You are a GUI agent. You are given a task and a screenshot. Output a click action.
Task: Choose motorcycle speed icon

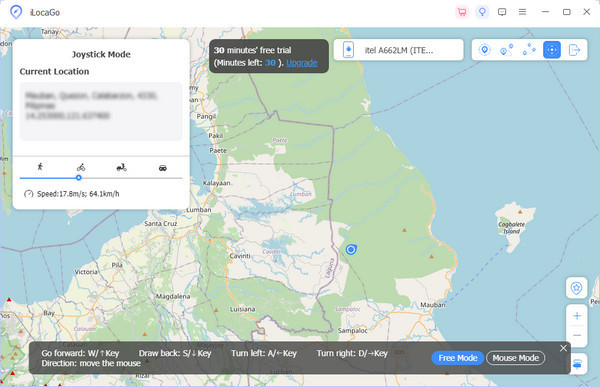[121, 167]
